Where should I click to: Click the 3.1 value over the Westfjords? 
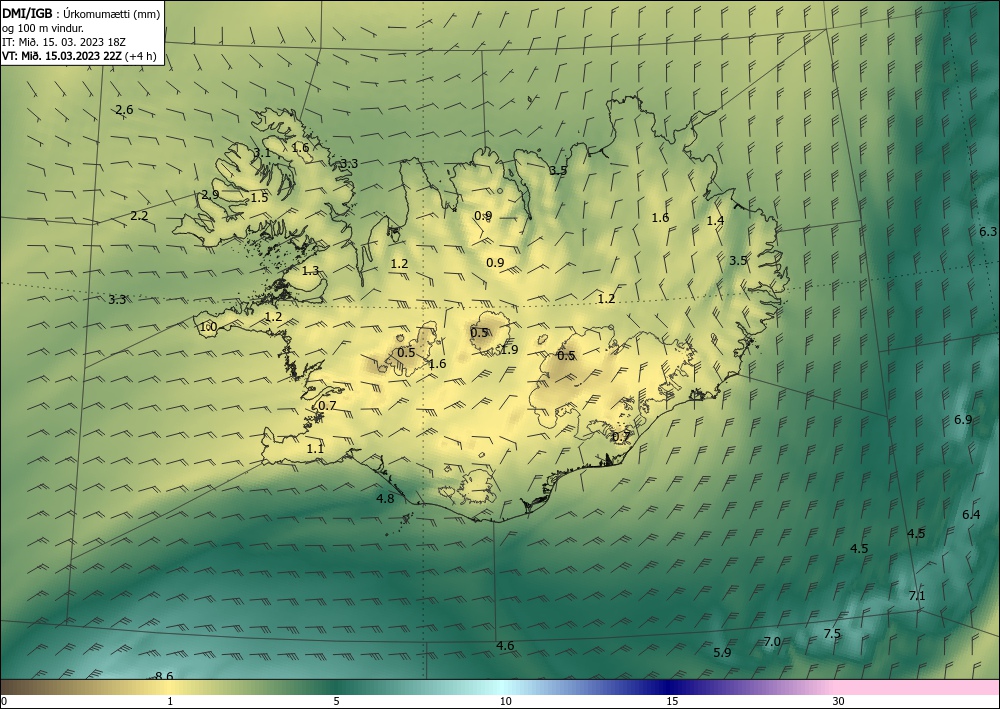262,153
